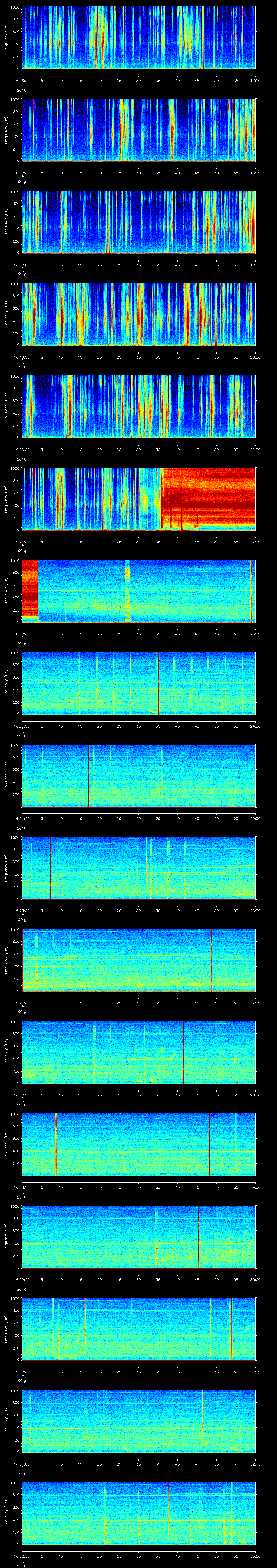
Task: Click the 16:30:00 time axis label
Action: click(x=21, y=1371)
